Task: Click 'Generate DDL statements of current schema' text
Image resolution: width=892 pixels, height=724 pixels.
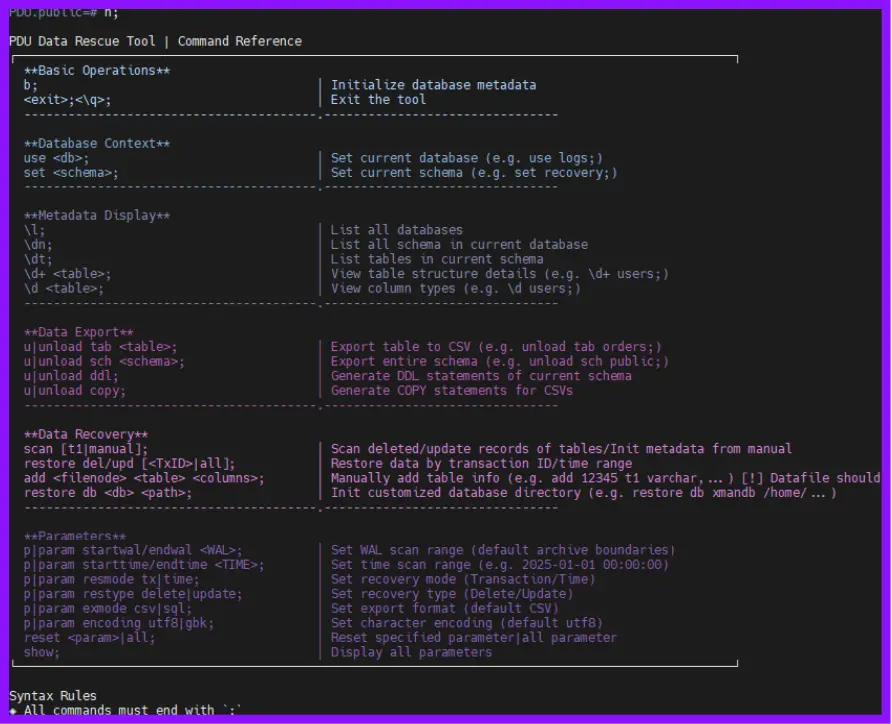Action: (x=481, y=377)
